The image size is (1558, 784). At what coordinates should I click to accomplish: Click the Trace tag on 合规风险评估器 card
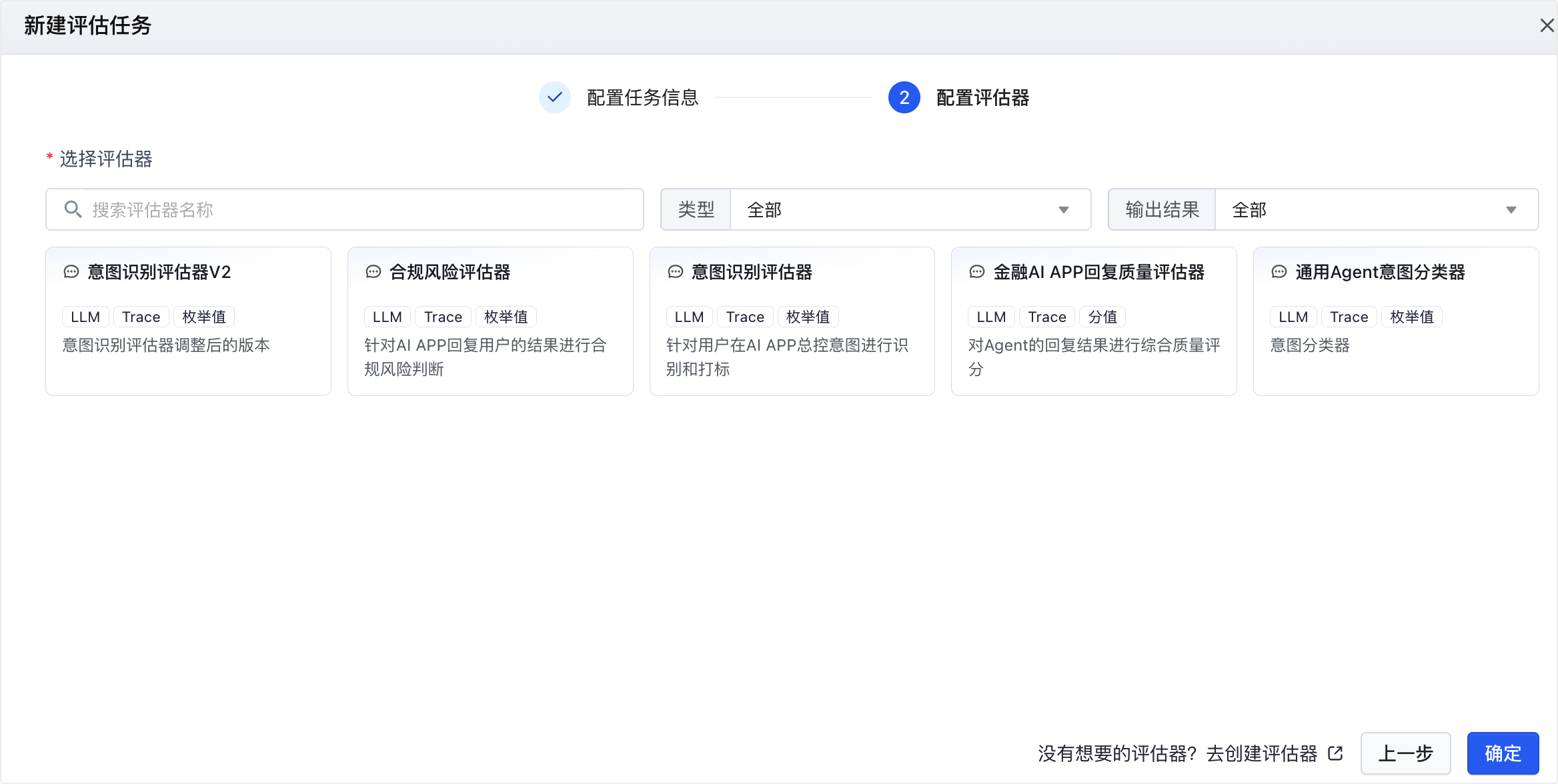tap(444, 317)
